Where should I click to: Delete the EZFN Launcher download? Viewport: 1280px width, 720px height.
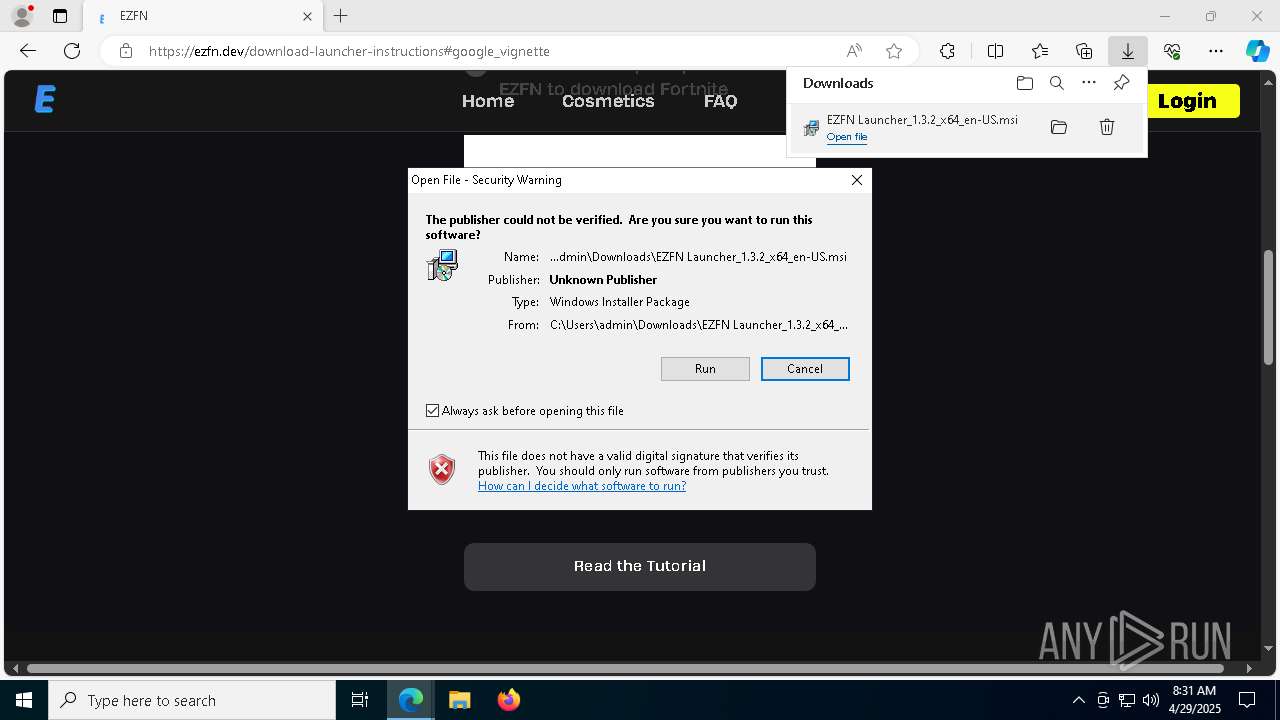(x=1107, y=127)
